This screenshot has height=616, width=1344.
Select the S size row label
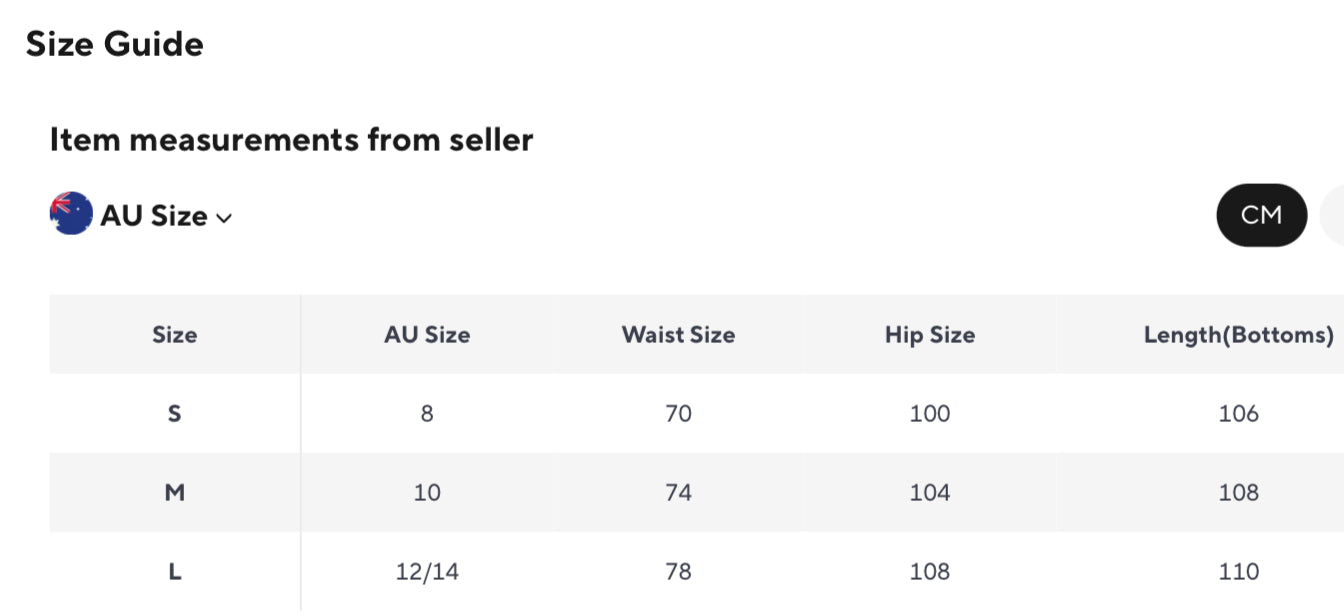tap(174, 413)
